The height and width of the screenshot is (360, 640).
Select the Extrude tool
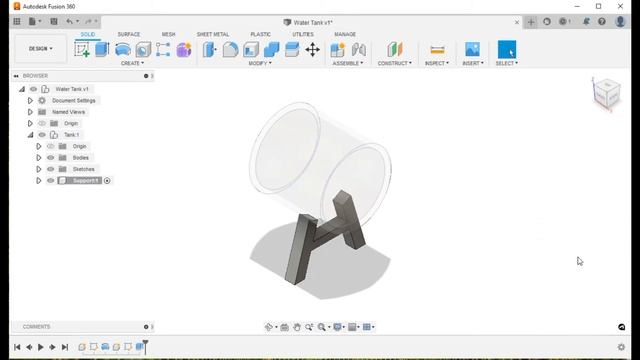(102, 49)
